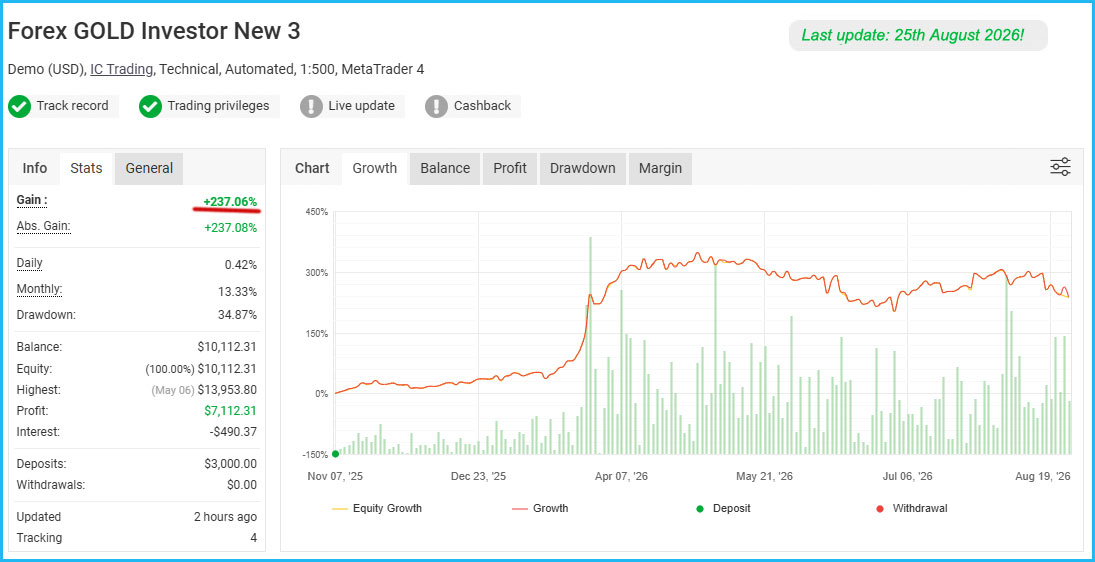Click the +237.06% gain value

click(x=230, y=202)
